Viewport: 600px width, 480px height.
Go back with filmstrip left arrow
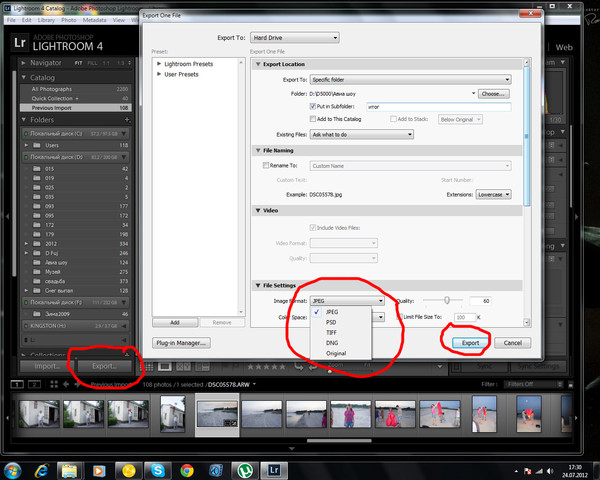pyautogui.click(x=66, y=384)
